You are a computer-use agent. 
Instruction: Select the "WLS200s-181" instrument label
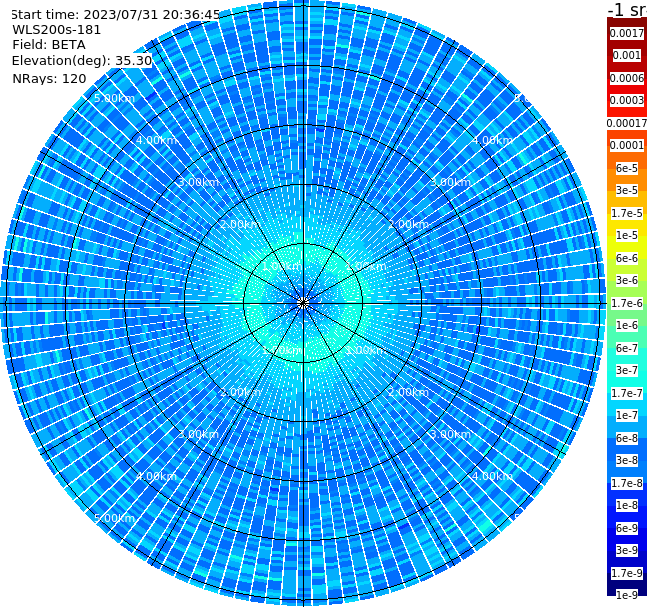pos(57,30)
